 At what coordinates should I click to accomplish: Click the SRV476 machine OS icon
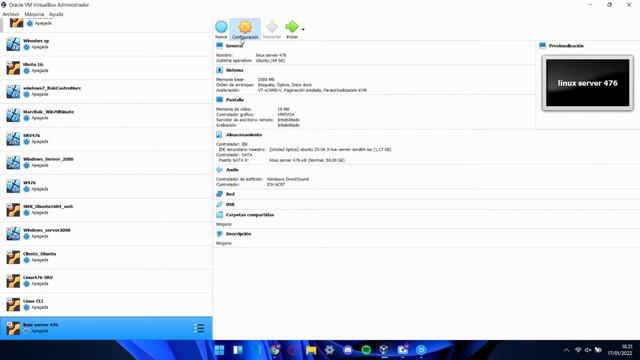(13, 139)
